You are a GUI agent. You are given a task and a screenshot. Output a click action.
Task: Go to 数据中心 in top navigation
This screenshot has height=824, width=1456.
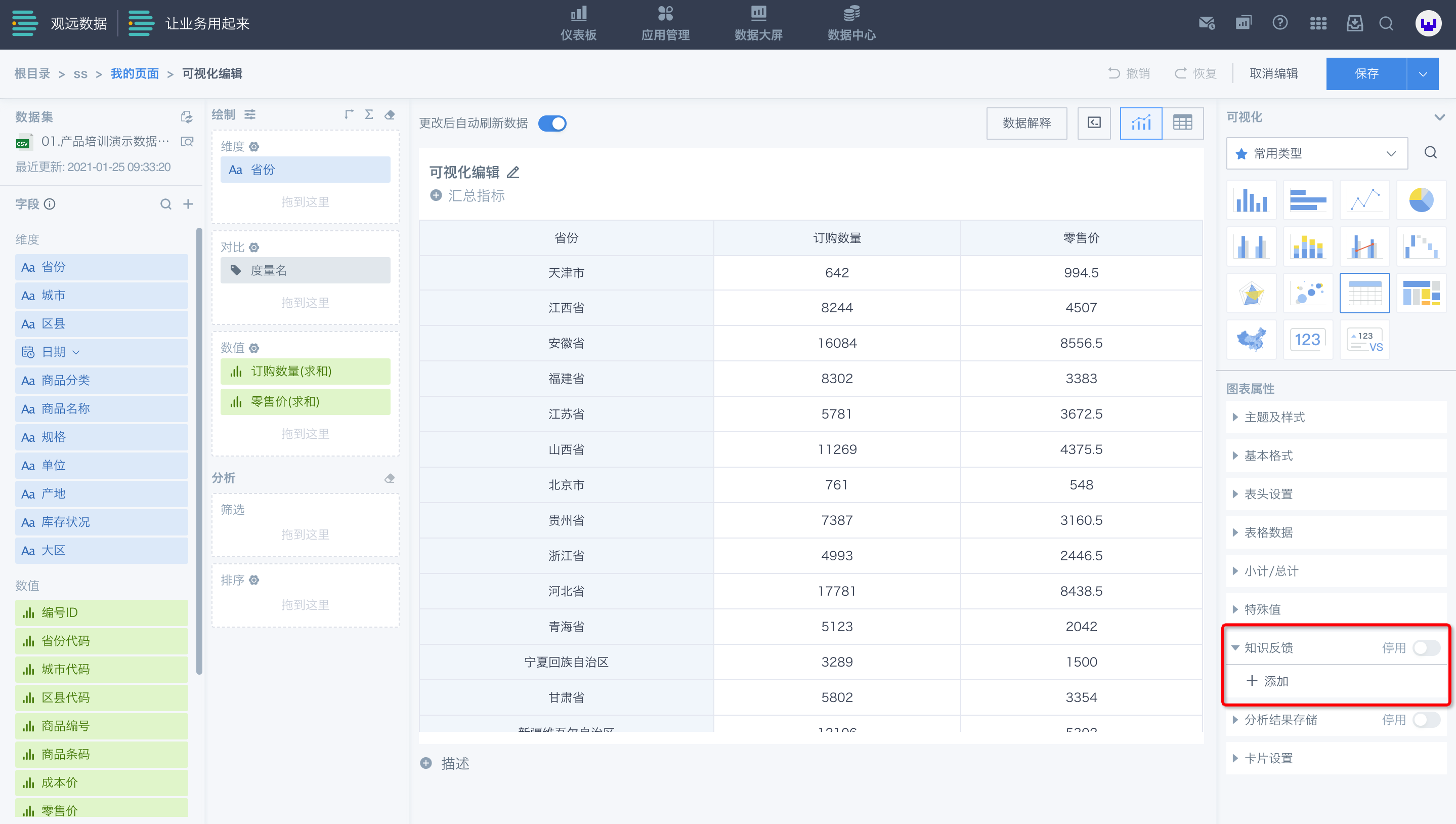(x=851, y=24)
